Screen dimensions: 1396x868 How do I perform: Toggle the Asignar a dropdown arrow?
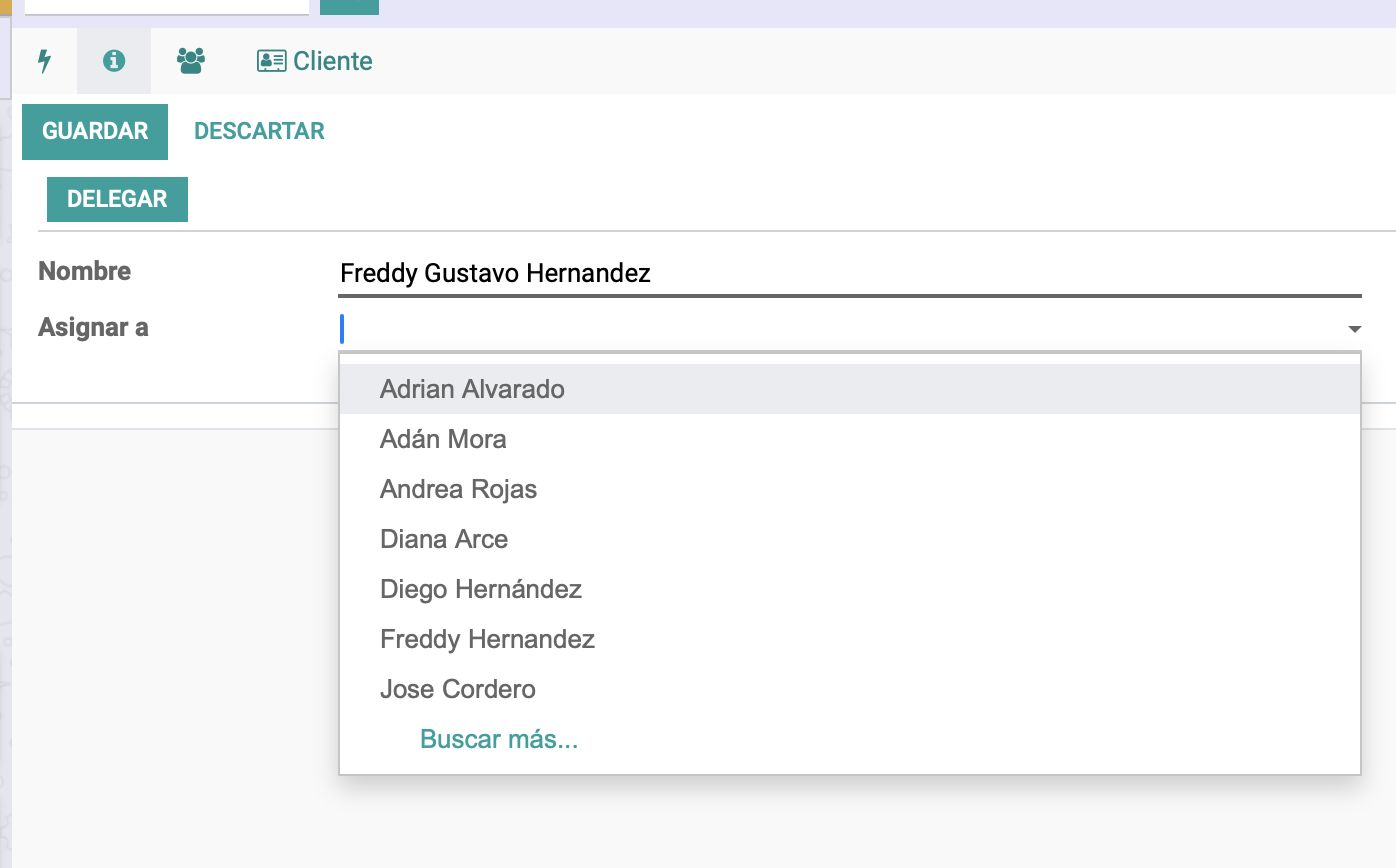tap(1354, 329)
